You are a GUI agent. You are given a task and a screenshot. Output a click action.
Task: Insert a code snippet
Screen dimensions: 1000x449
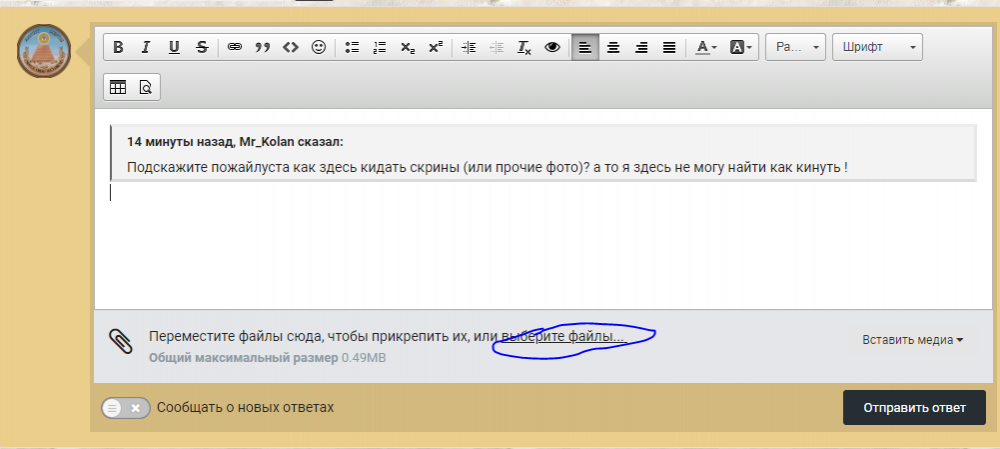[291, 47]
